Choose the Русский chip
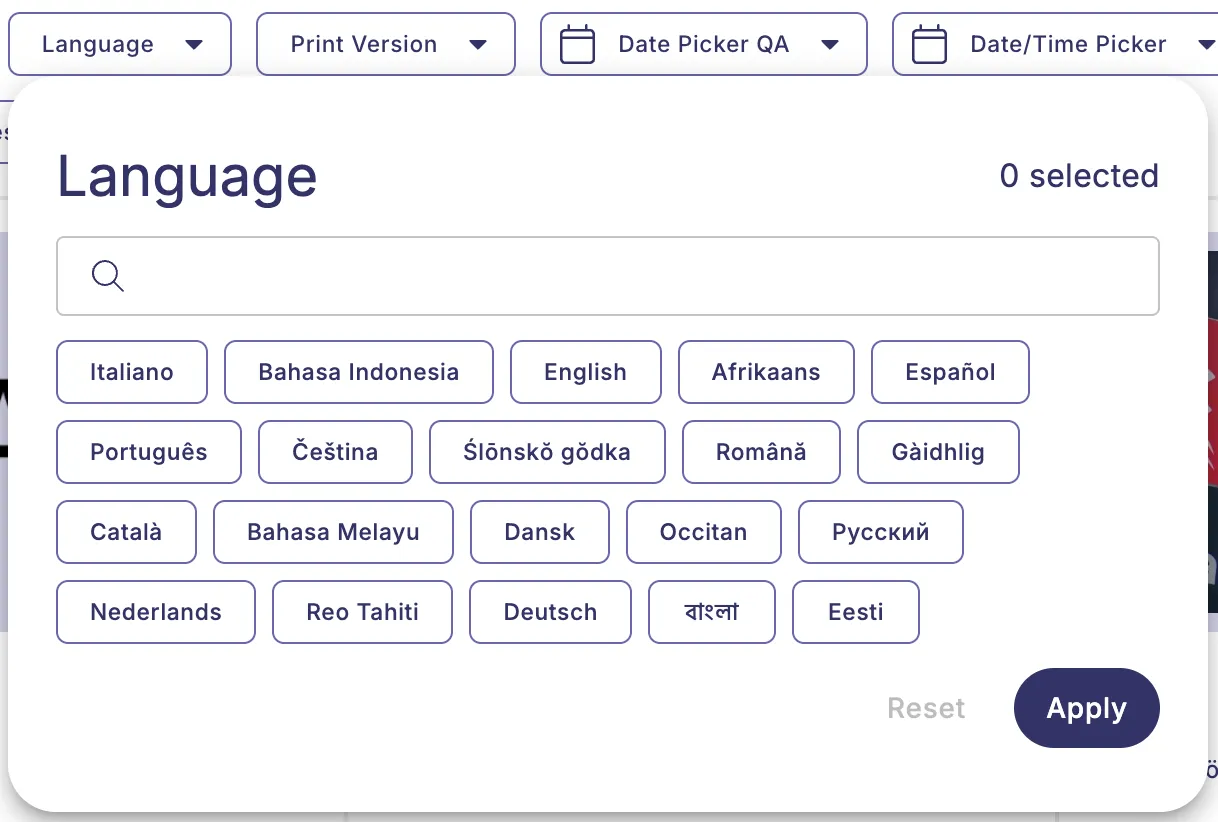The height and width of the screenshot is (822, 1218). (881, 532)
